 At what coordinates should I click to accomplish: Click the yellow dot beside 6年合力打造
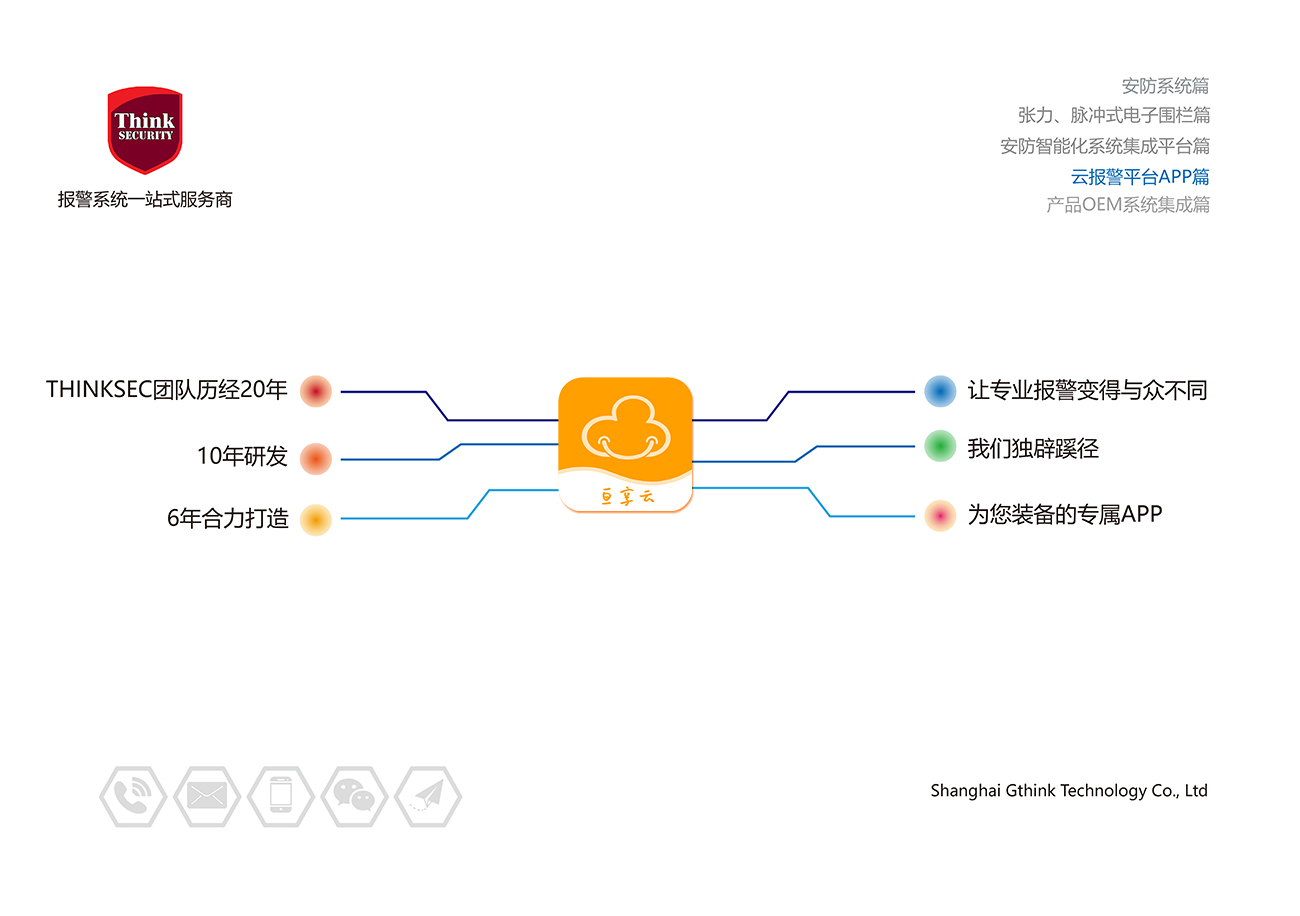(x=316, y=519)
